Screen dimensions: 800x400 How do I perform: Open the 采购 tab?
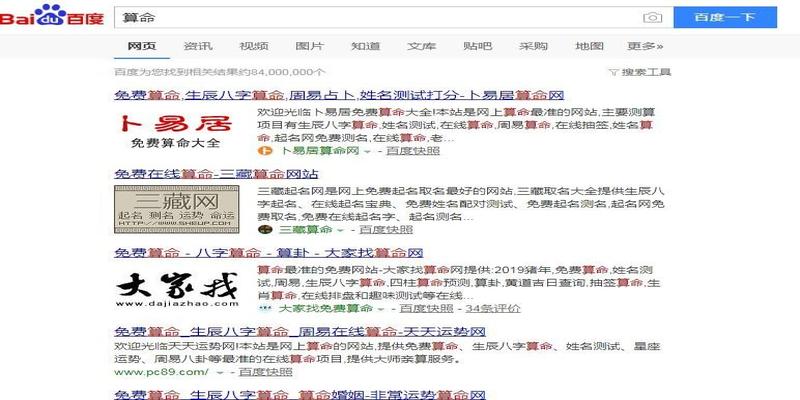[x=533, y=46]
